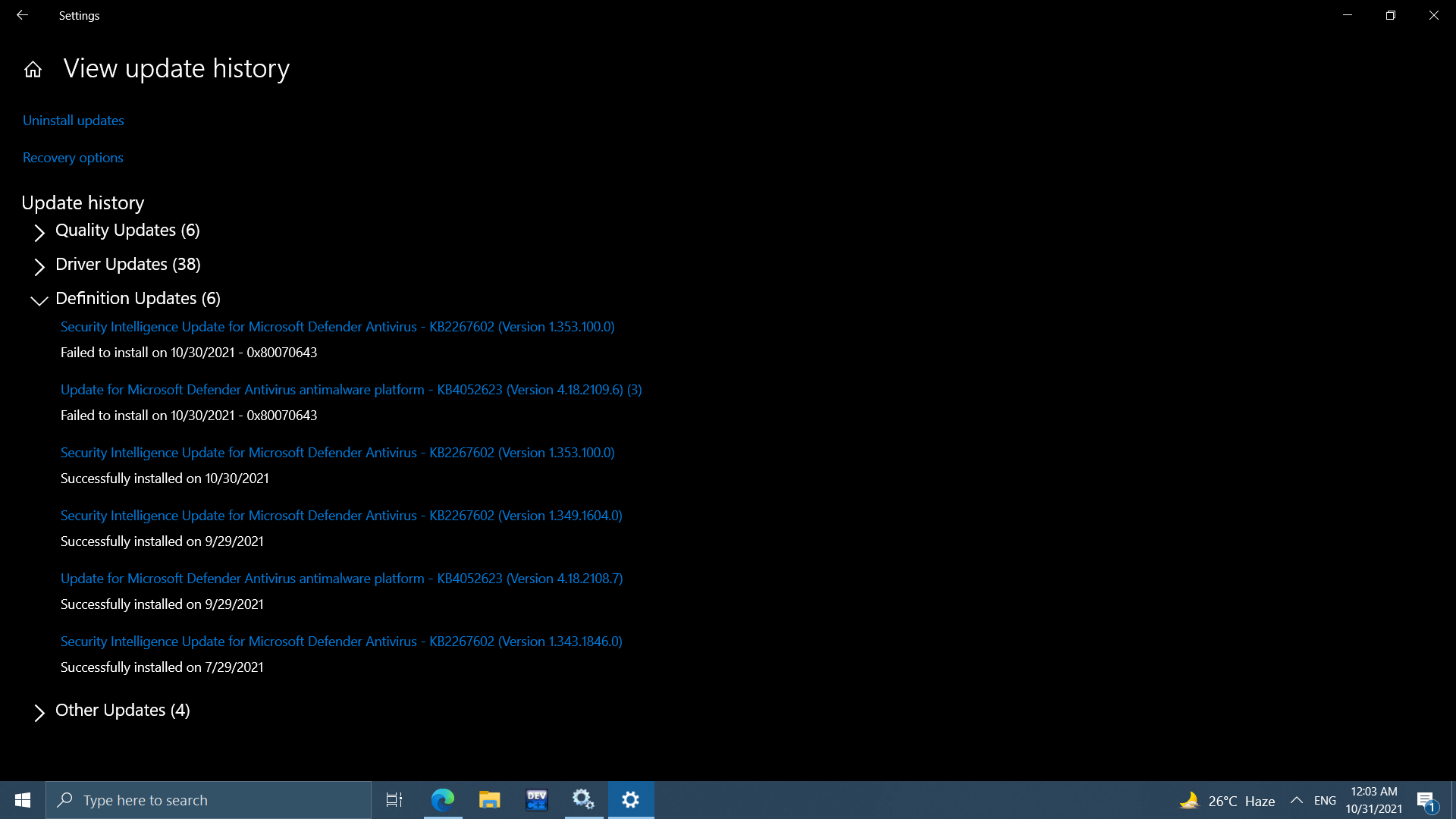Restore down the Settings window
The image size is (1456, 819).
(1391, 15)
